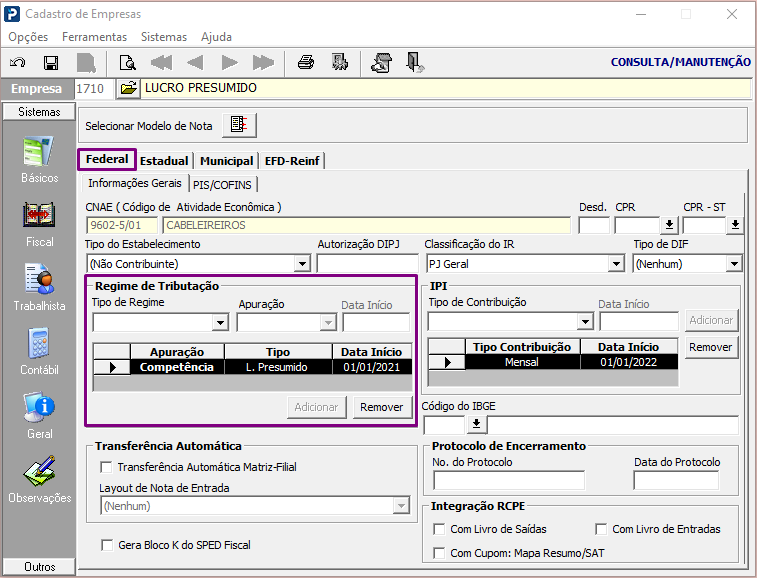
Task: Expand Tipo de Regime dropdown
Action: [220, 322]
